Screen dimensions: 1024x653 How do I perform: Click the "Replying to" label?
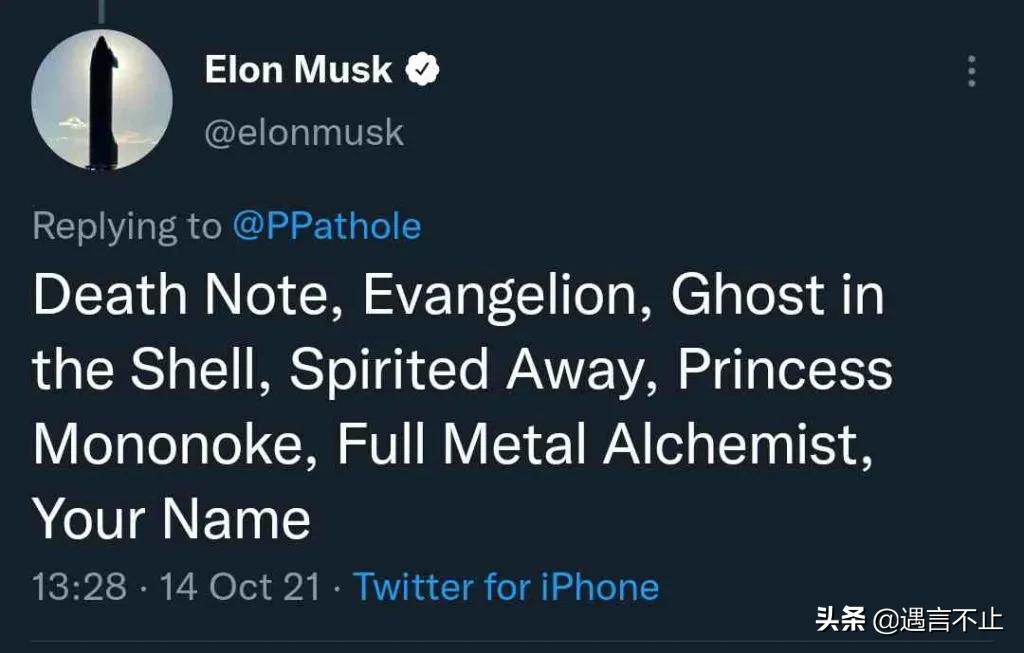tap(126, 226)
